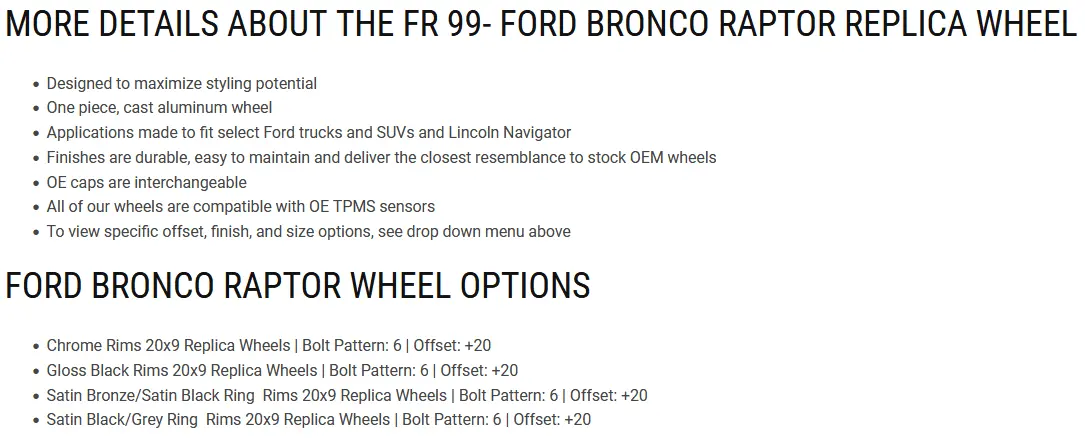Click the bullet point before 'Chrome Rims'
Screen dimensions: 1085x438
36,346
